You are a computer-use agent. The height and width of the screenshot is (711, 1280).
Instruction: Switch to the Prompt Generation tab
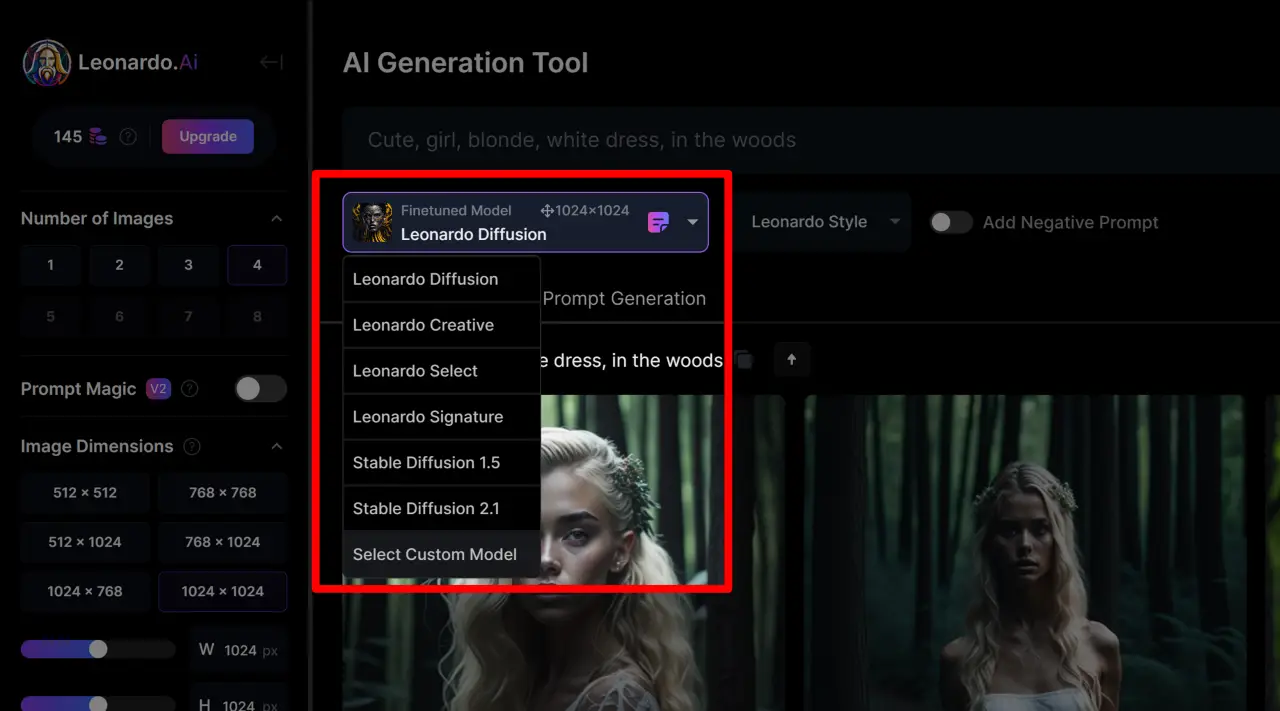624,298
